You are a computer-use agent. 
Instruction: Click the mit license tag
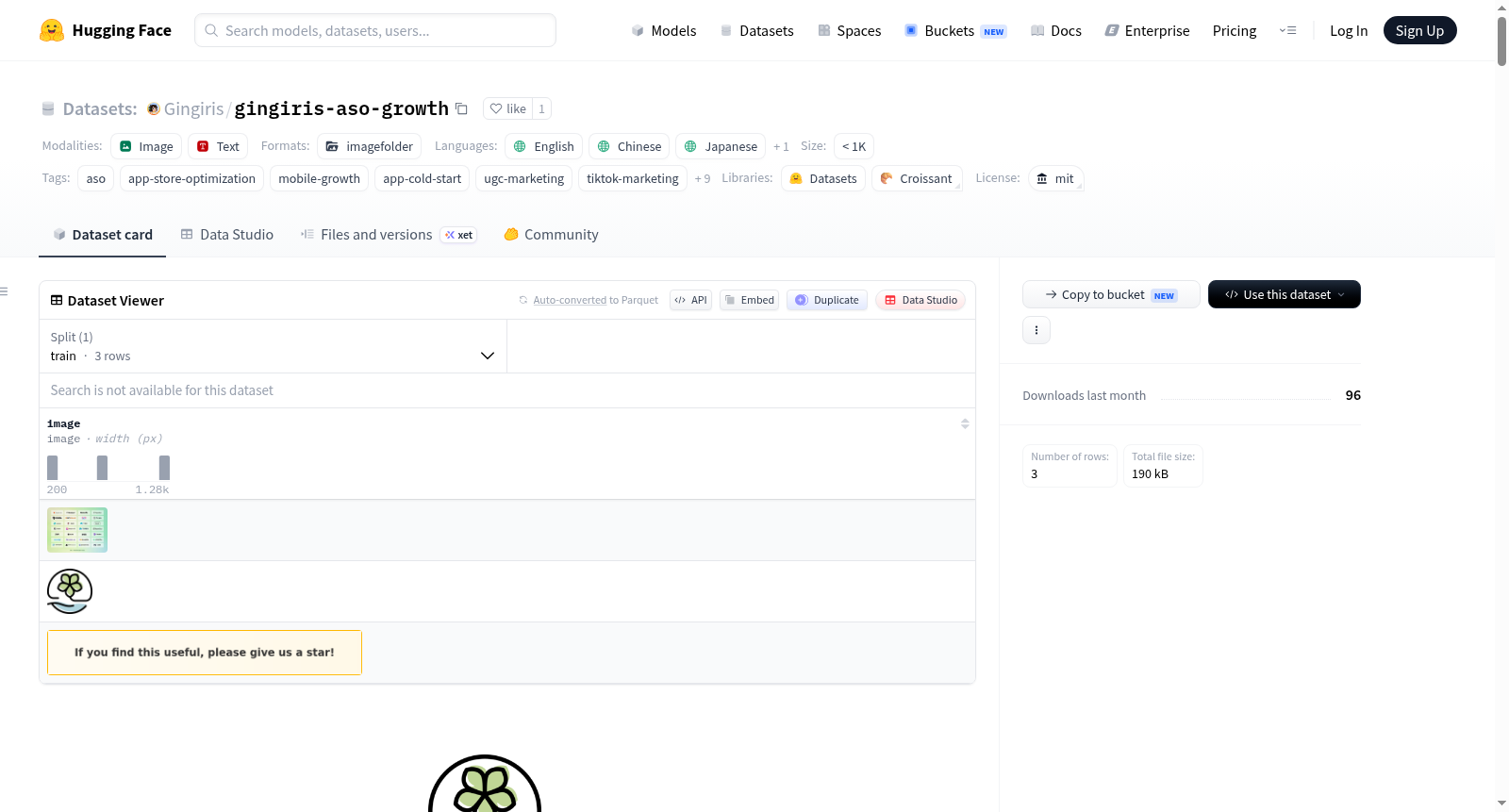click(1056, 178)
